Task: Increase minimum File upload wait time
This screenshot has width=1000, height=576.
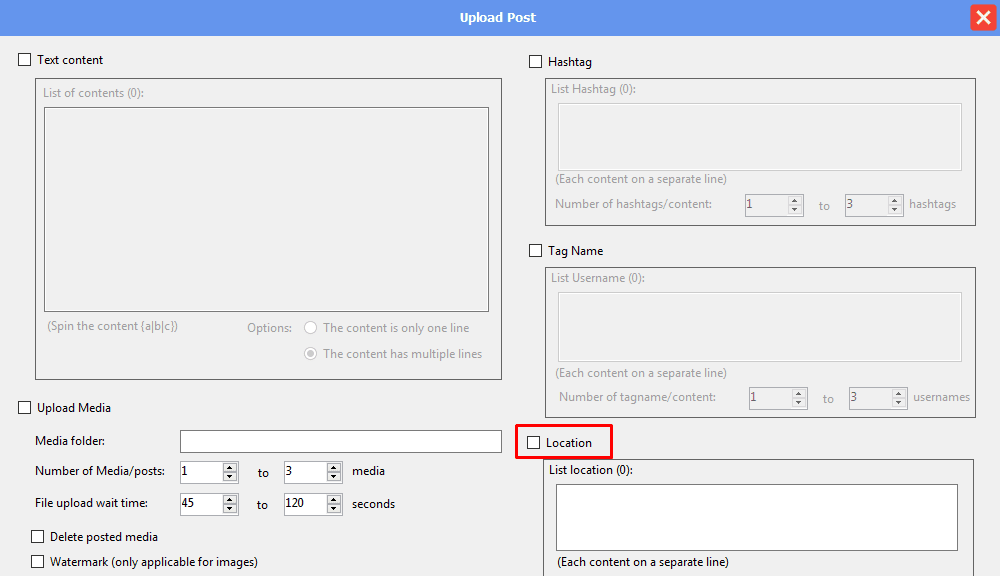Action: pos(230,499)
